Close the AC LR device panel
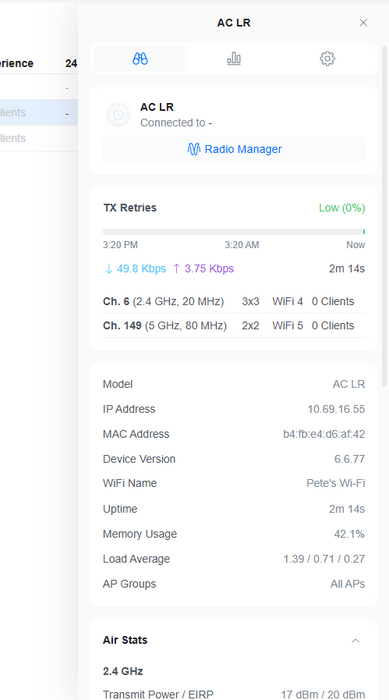389x700 pixels. pyautogui.click(x=363, y=23)
